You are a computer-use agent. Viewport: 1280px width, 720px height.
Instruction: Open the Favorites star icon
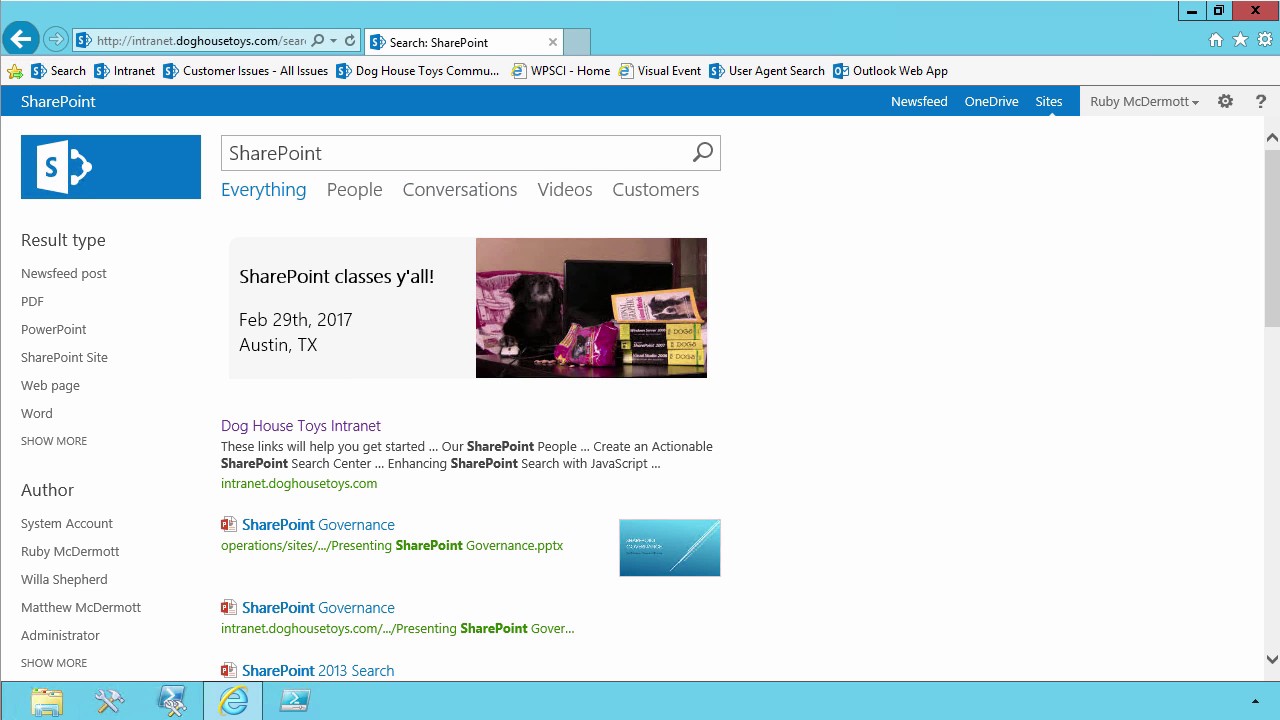[x=1241, y=40]
